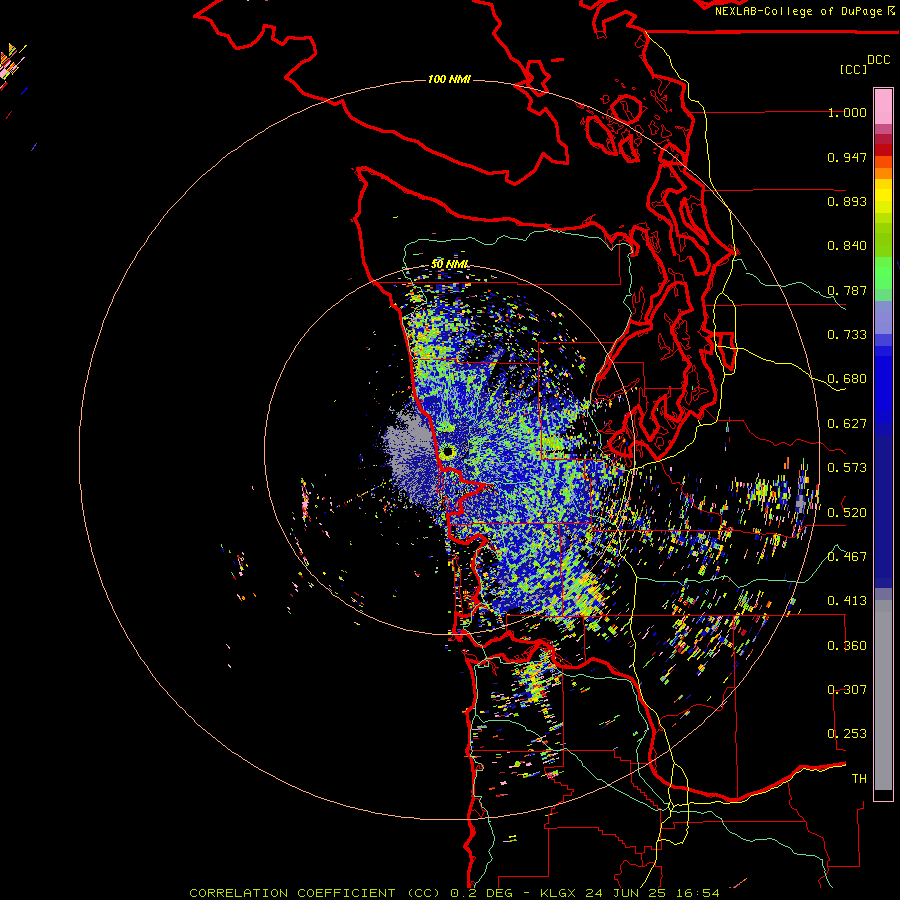Click the 0.467 legend value
Screen dimensions: 900x900
(x=847, y=557)
